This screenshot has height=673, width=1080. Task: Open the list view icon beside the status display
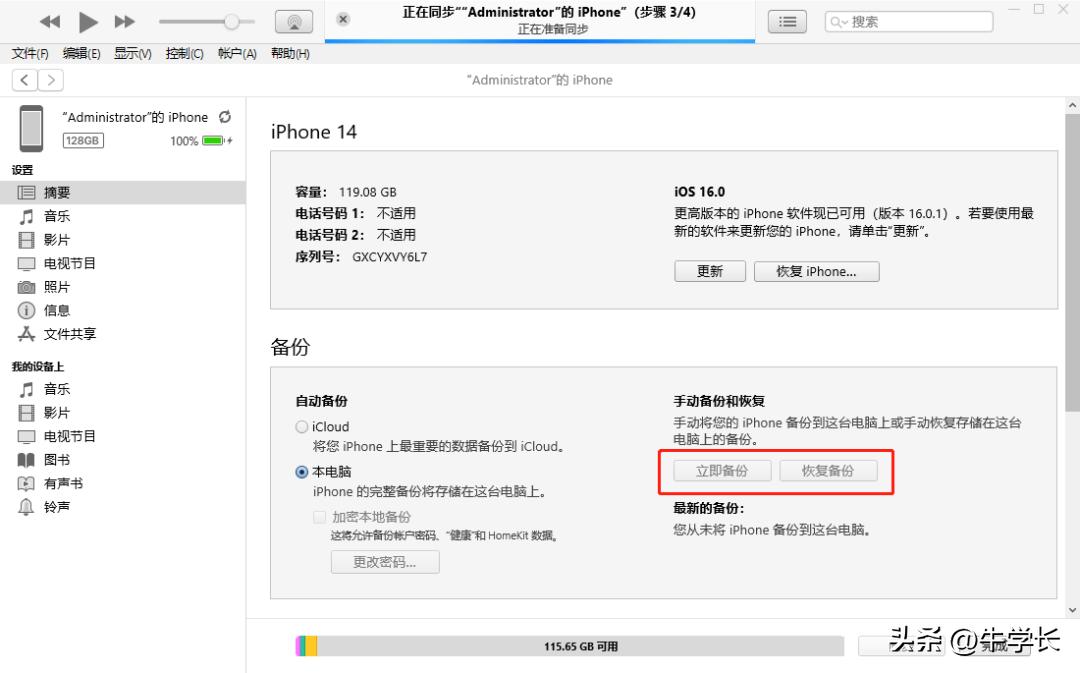pyautogui.click(x=787, y=21)
